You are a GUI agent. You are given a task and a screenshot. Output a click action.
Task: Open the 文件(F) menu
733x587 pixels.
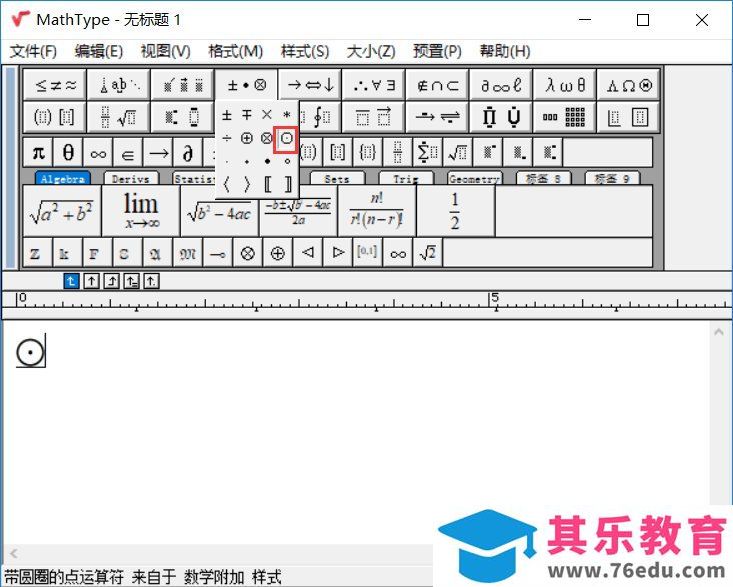(x=33, y=51)
